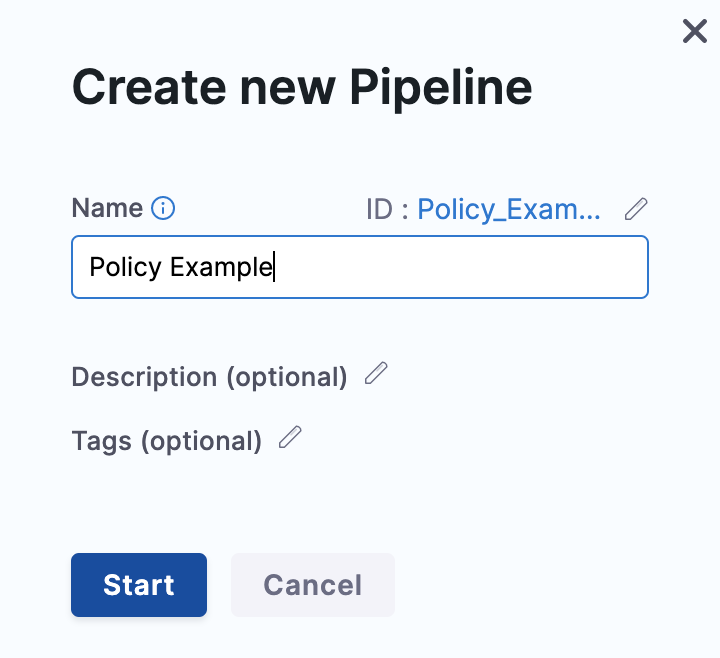Add tags using the Tags pencil icon
The height and width of the screenshot is (658, 720).
290,438
